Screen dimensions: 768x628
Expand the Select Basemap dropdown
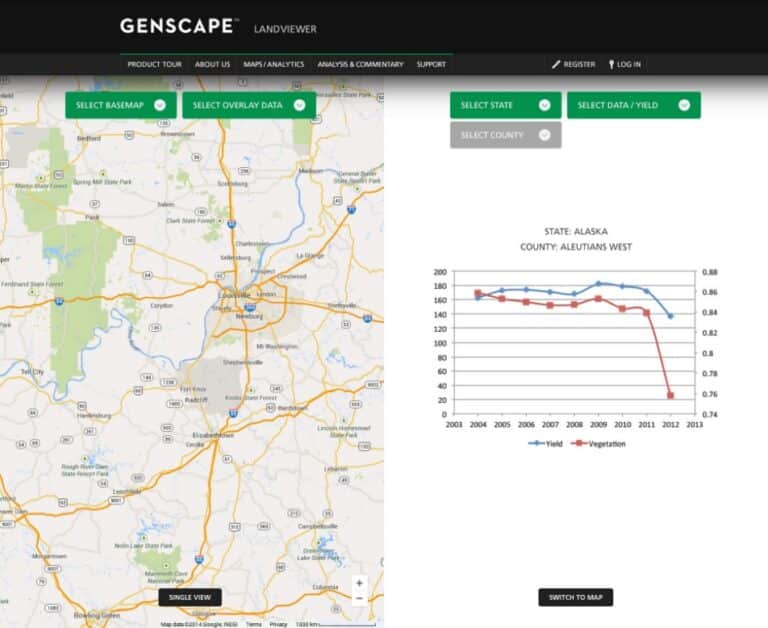click(x=121, y=105)
